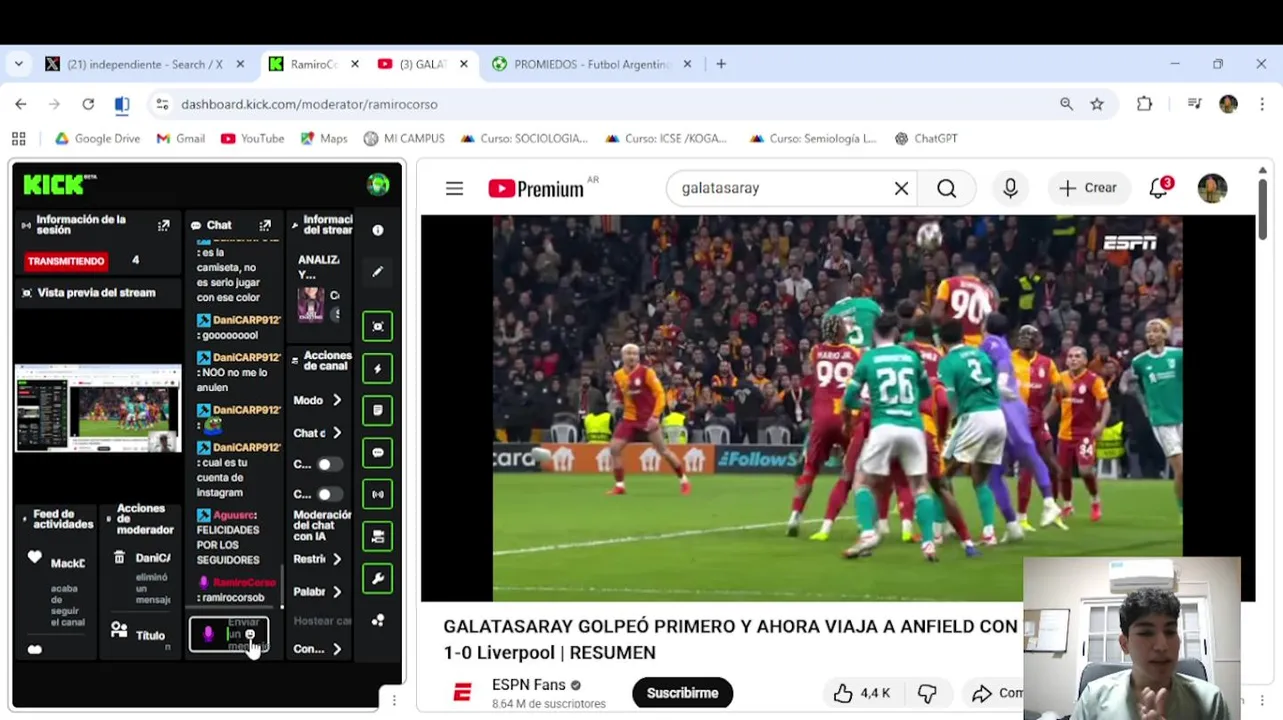Open Chrome tab search dropdown arrow

(x=18, y=64)
